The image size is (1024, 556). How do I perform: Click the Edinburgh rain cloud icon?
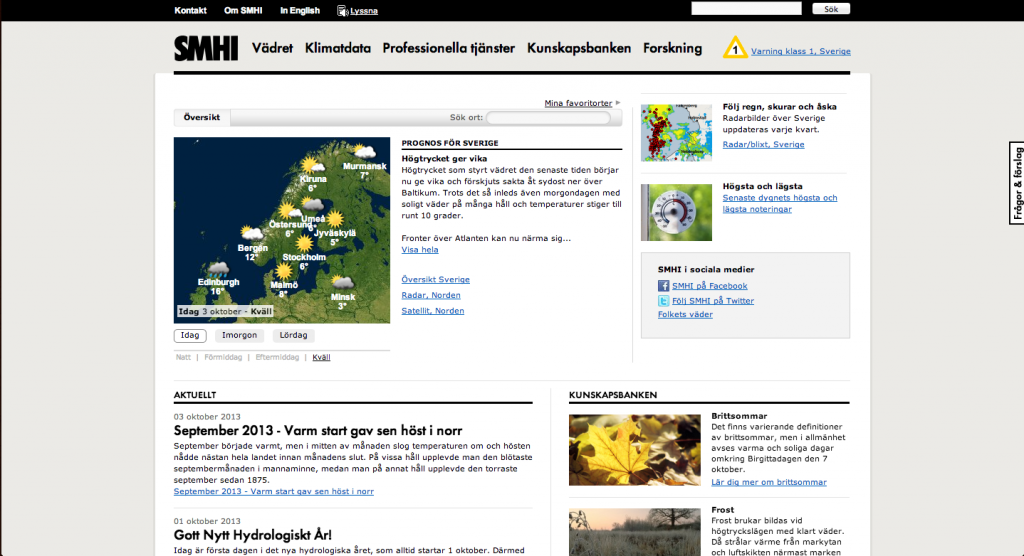point(217,269)
